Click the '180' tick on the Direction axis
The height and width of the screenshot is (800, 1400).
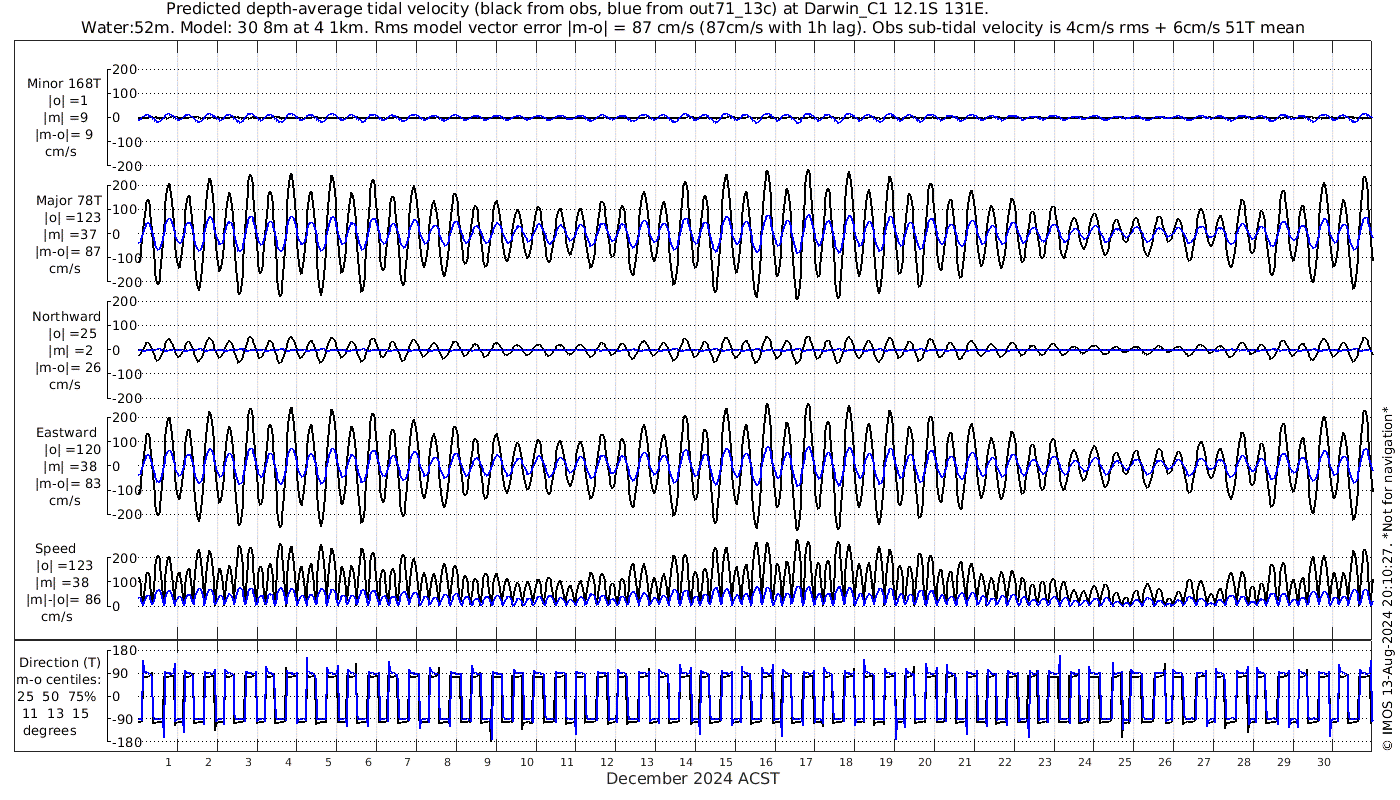[x=124, y=650]
